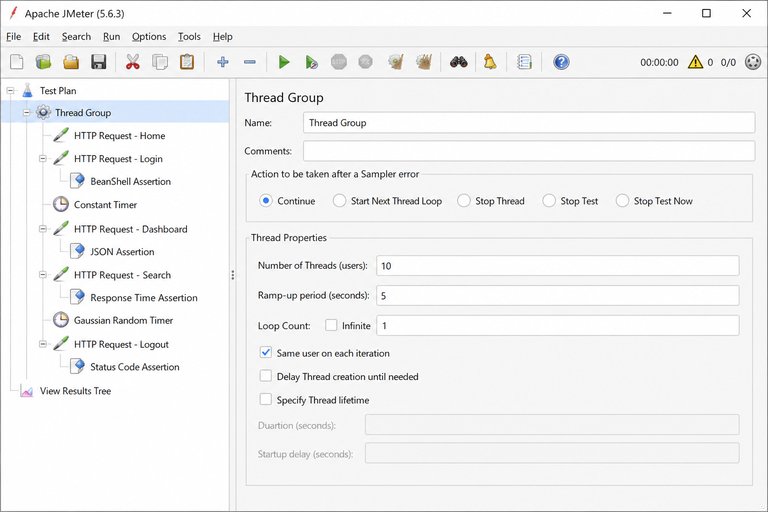Click the Copy toolbar icon
This screenshot has width=768, height=512.
pyautogui.click(x=160, y=62)
